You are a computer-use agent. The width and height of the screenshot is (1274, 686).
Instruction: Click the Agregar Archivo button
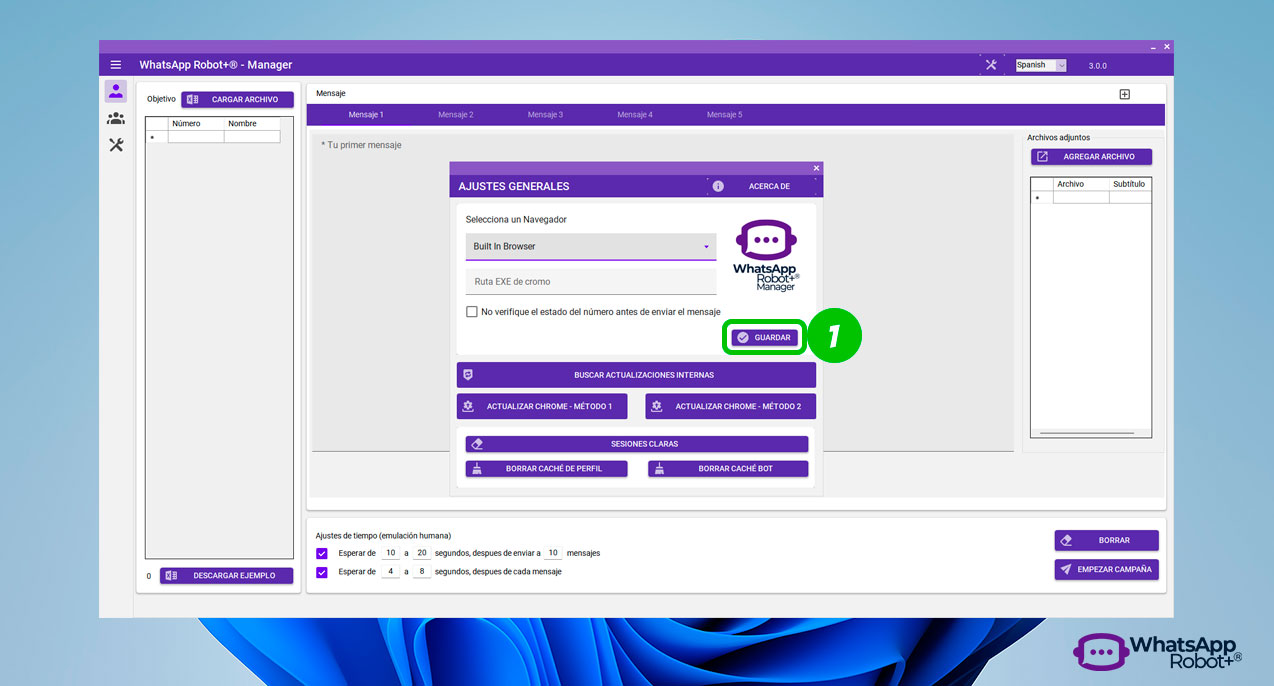tap(1091, 157)
